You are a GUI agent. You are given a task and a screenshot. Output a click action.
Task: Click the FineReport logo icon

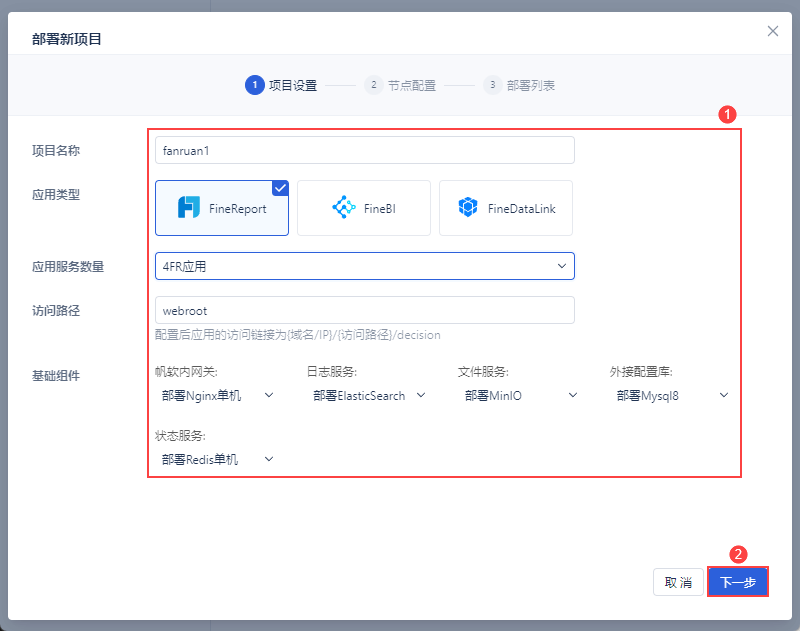[188, 208]
